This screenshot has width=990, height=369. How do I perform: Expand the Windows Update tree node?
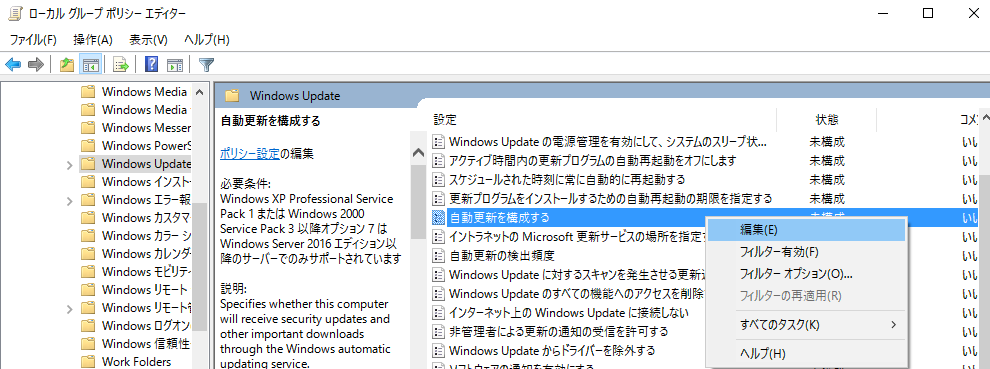[x=69, y=164]
